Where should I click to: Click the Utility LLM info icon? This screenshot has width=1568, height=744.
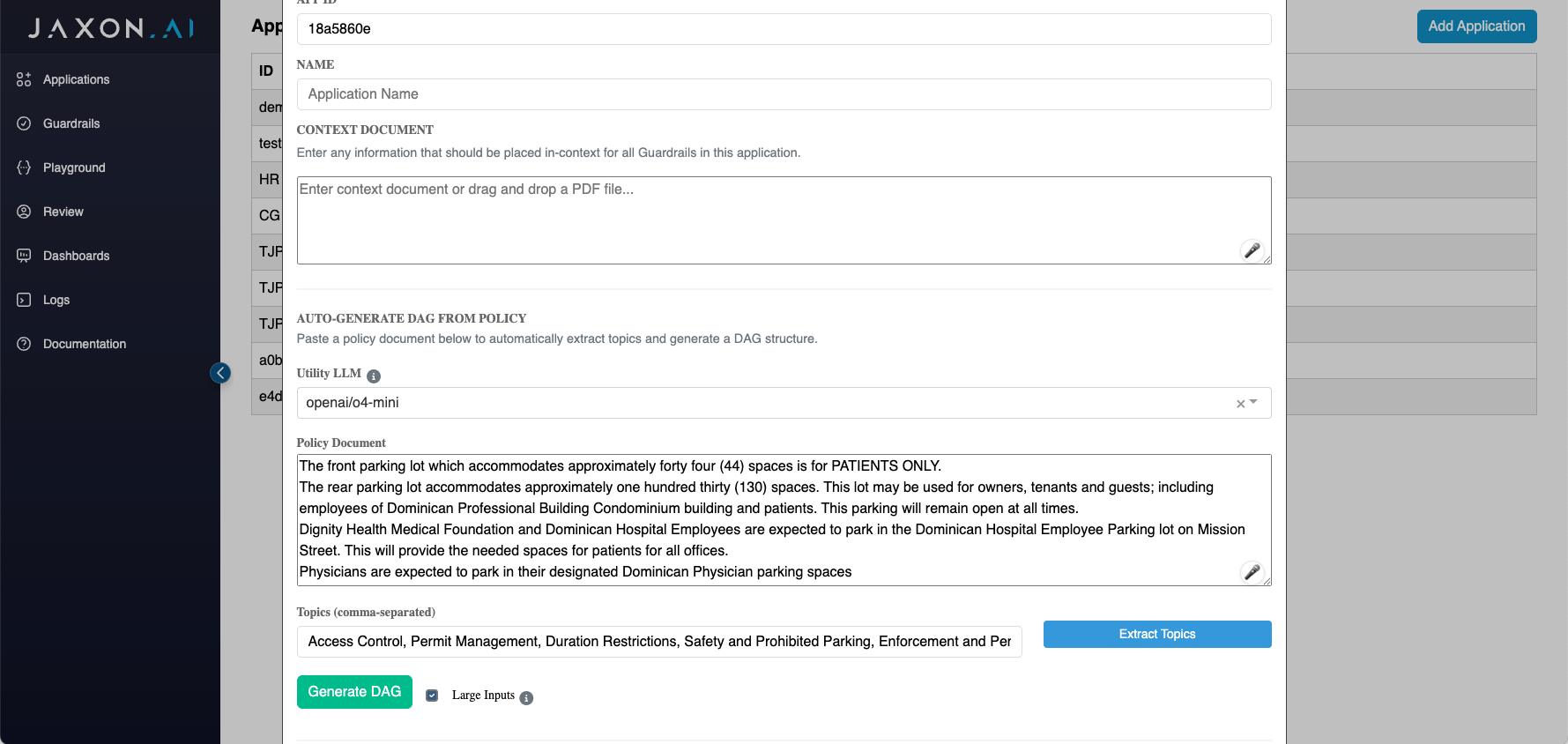374,376
